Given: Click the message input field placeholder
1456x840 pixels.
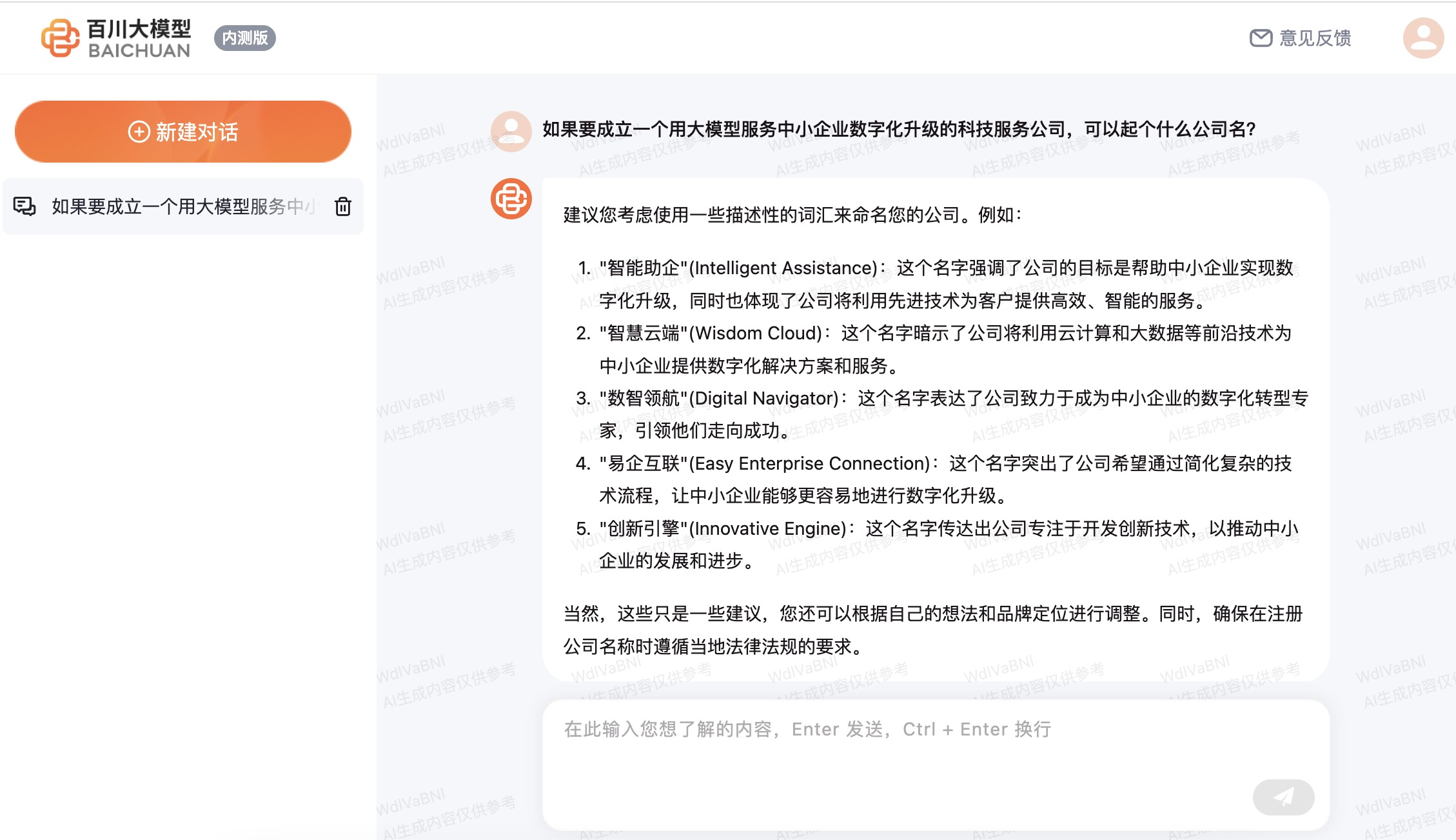Looking at the screenshot, I should pos(807,729).
